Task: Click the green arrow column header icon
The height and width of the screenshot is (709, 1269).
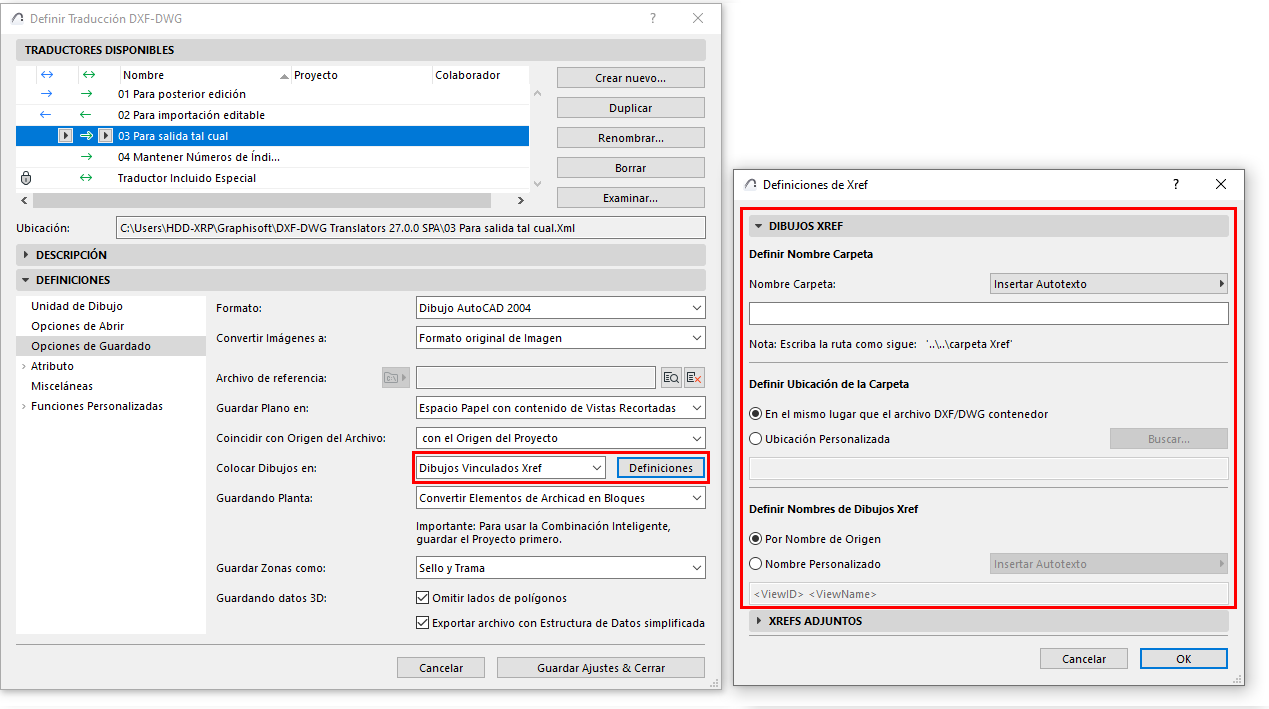Action: [x=88, y=75]
